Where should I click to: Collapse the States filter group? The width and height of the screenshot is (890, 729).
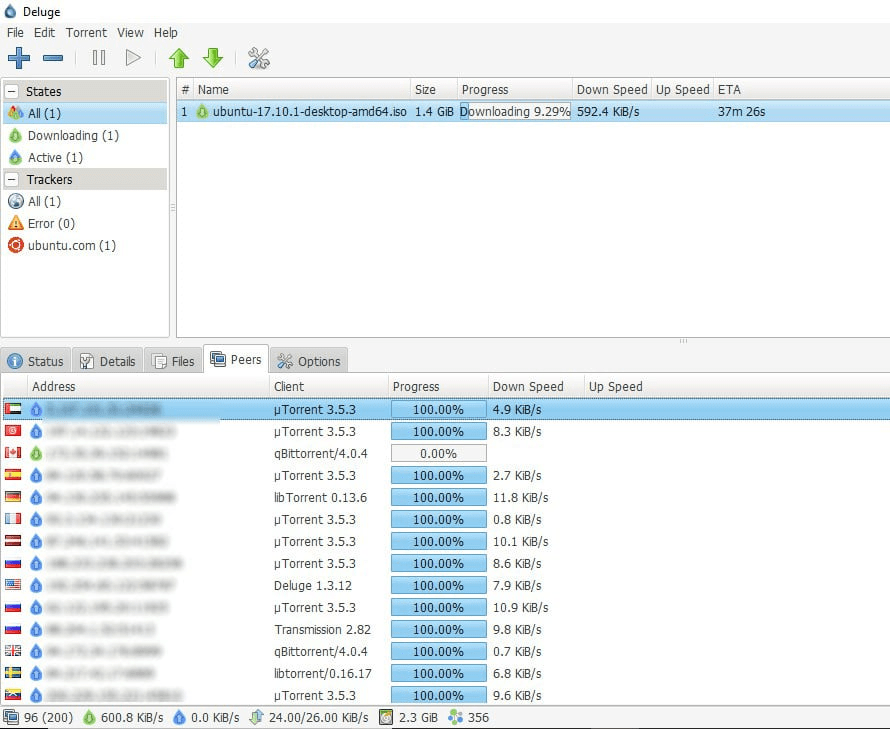click(x=12, y=92)
